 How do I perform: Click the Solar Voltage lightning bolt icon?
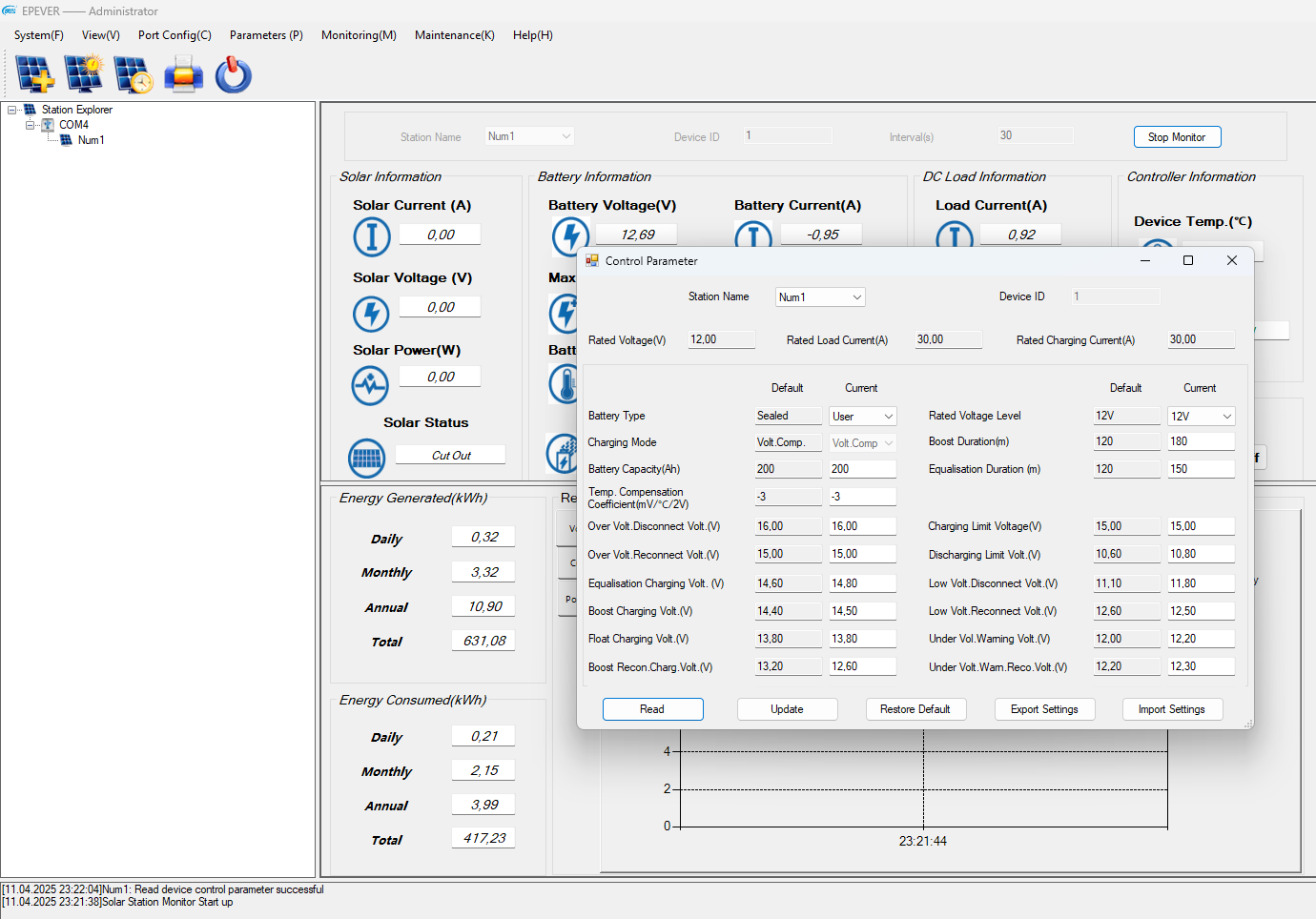371,313
